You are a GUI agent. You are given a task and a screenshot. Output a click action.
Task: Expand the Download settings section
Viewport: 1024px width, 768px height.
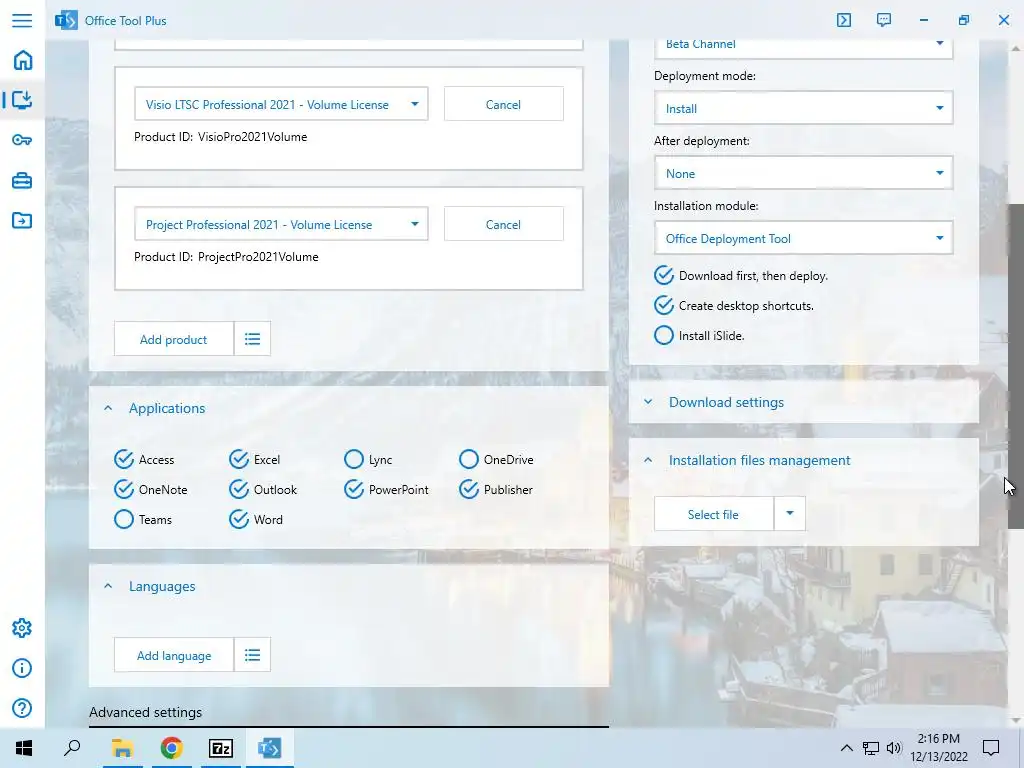pyautogui.click(x=648, y=402)
